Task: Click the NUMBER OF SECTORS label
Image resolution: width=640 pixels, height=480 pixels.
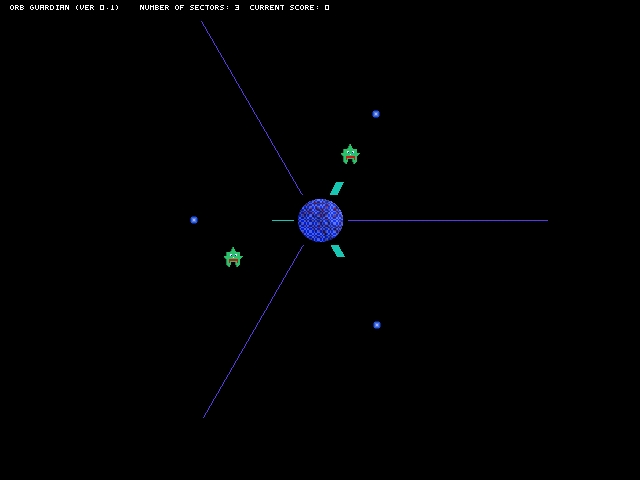Action: 184,7
